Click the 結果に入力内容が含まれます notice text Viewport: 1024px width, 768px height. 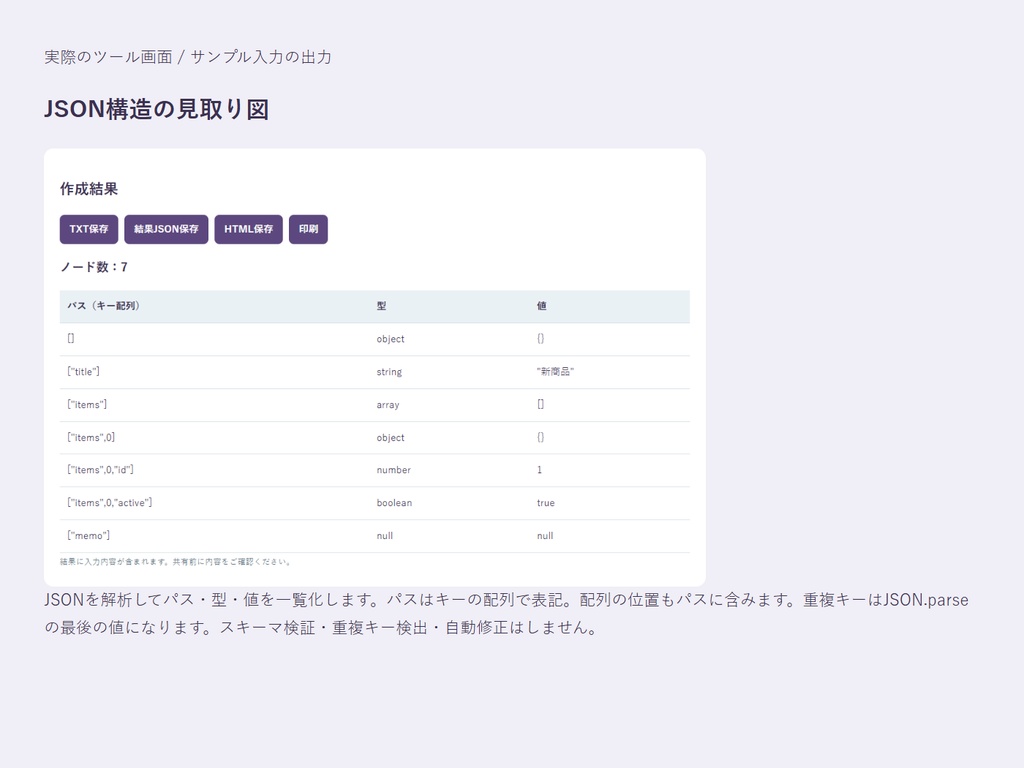pyautogui.click(x=175, y=562)
